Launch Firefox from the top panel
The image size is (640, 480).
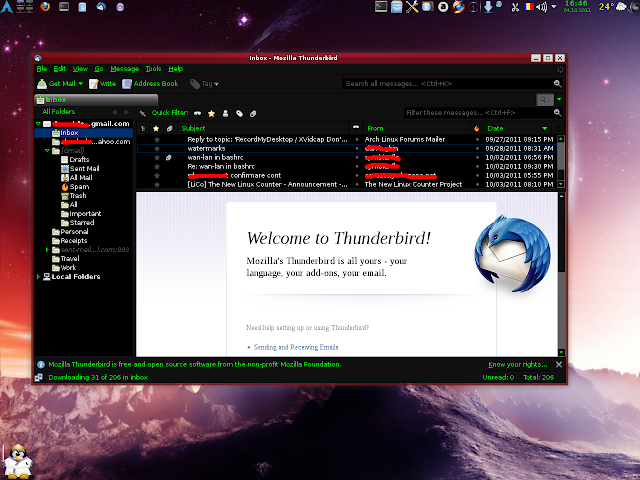tap(45, 7)
